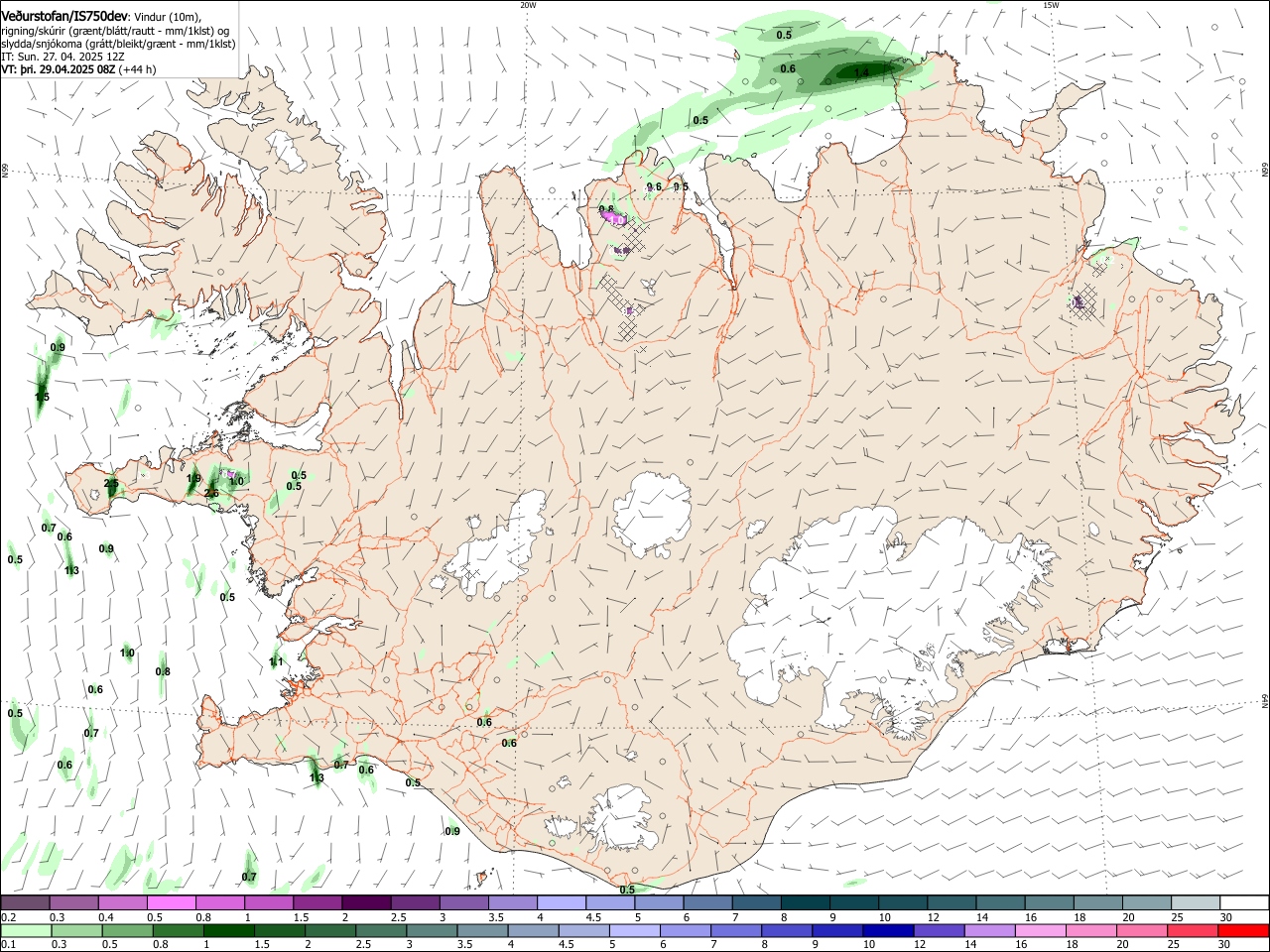Viewport: 1270px width, 952px height.
Task: Select the dusky purple 0.2 legend swatch
Action: (25, 902)
